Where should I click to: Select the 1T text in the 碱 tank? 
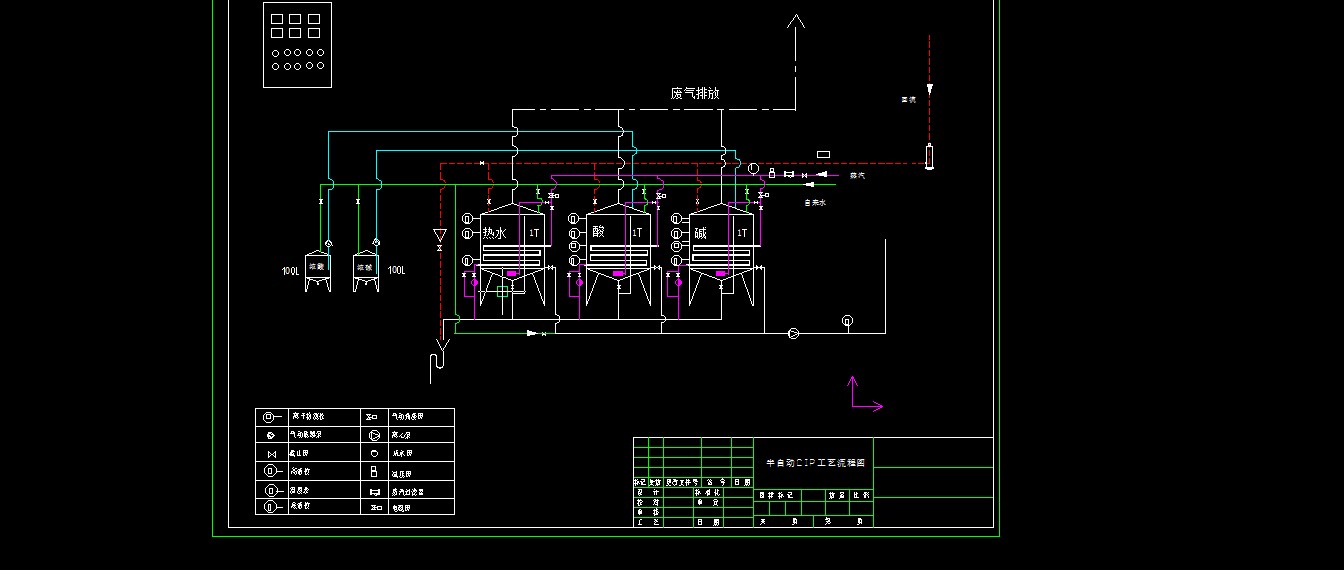click(x=742, y=232)
